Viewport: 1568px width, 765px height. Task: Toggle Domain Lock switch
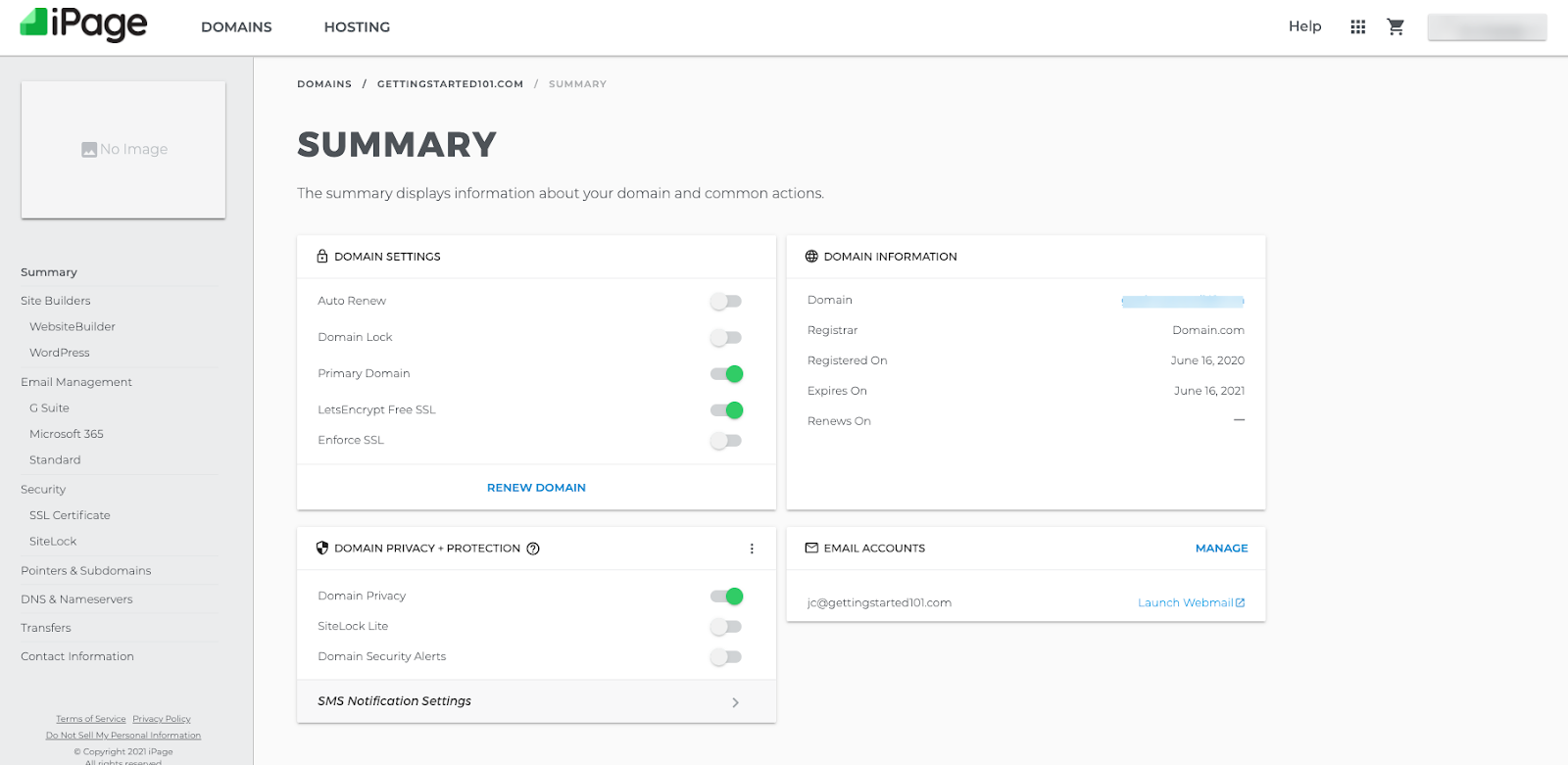[x=726, y=338]
